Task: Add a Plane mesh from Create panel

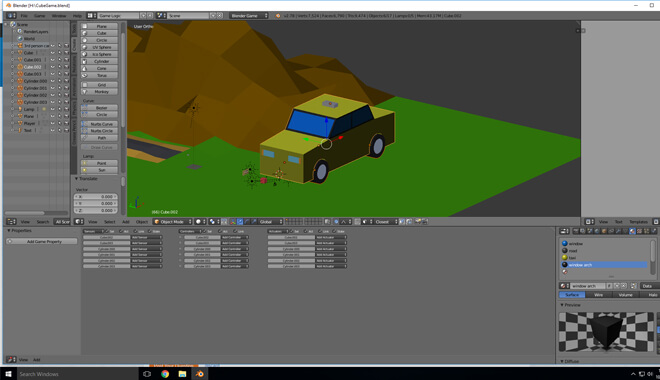Action: coord(99,26)
